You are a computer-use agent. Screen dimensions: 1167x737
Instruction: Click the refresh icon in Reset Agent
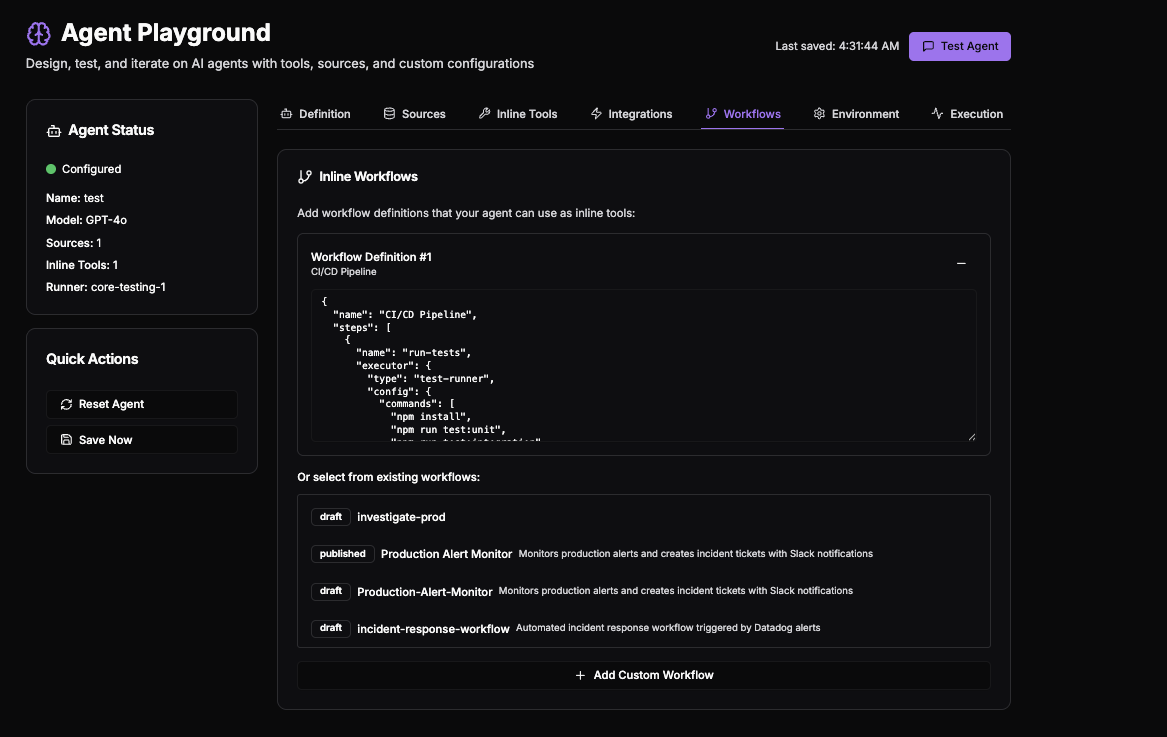66,404
